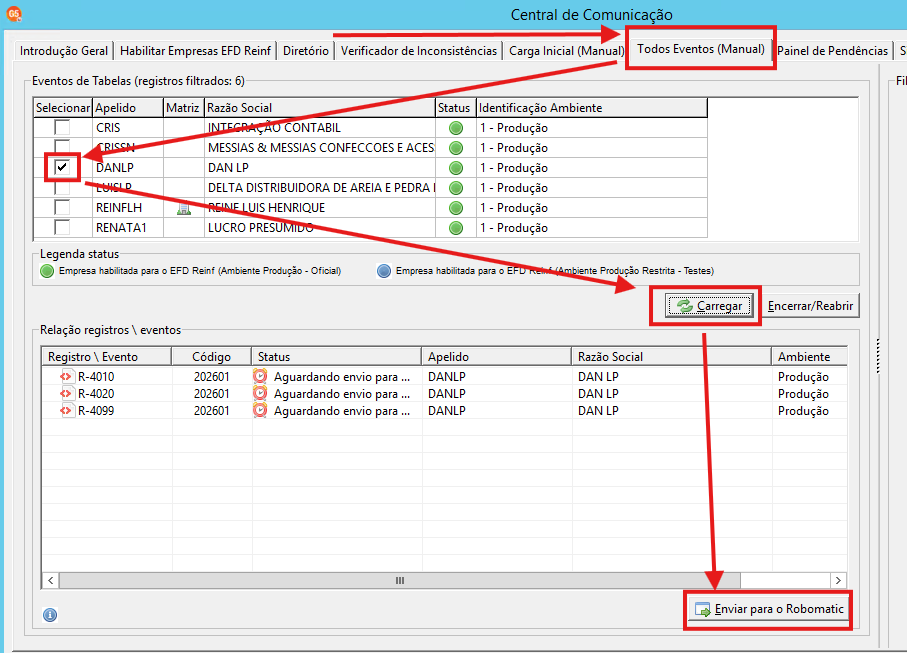Tick the REINFLH company checkbox
The image size is (907, 653).
pyautogui.click(x=62, y=207)
